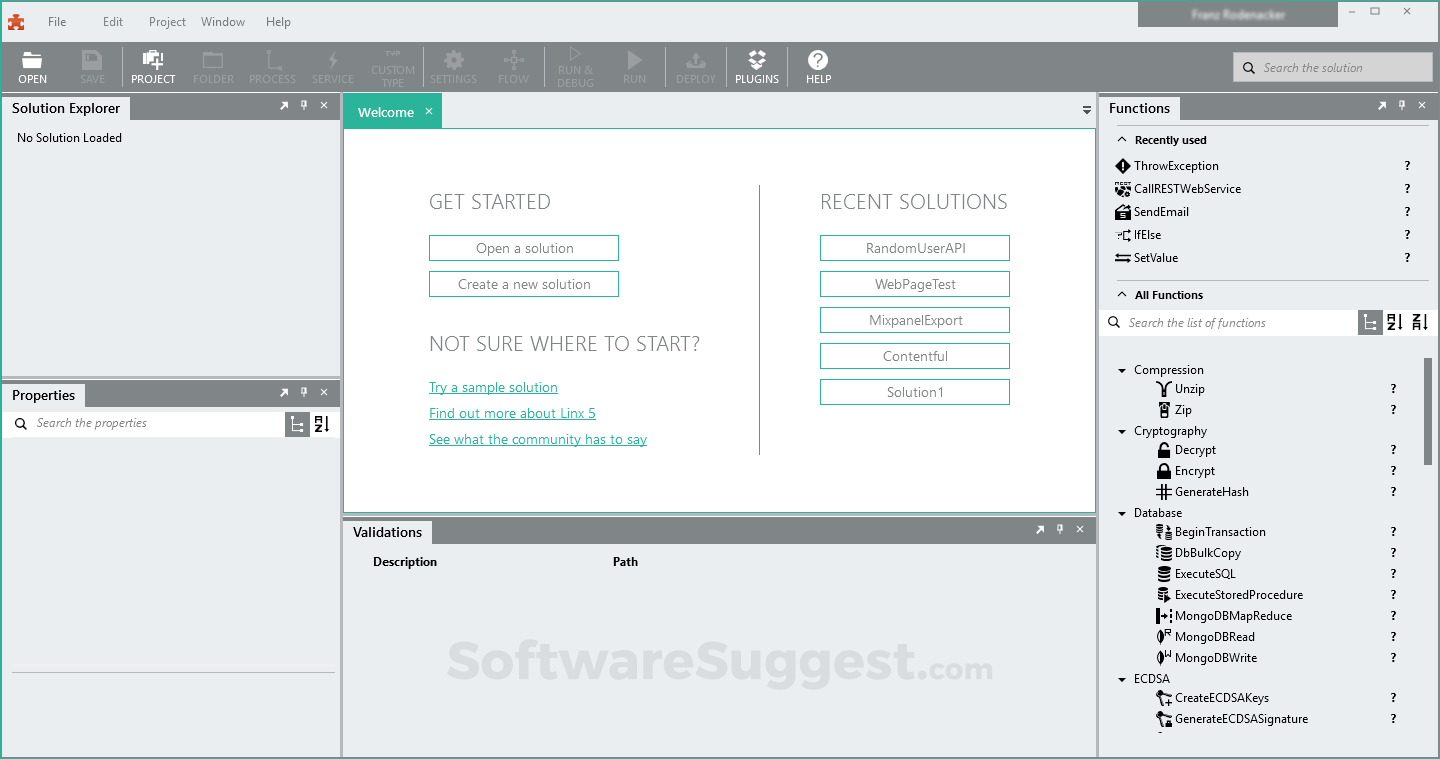Toggle grouped view in the Functions list
Screen dimensions: 1440x759
(x=1370, y=322)
